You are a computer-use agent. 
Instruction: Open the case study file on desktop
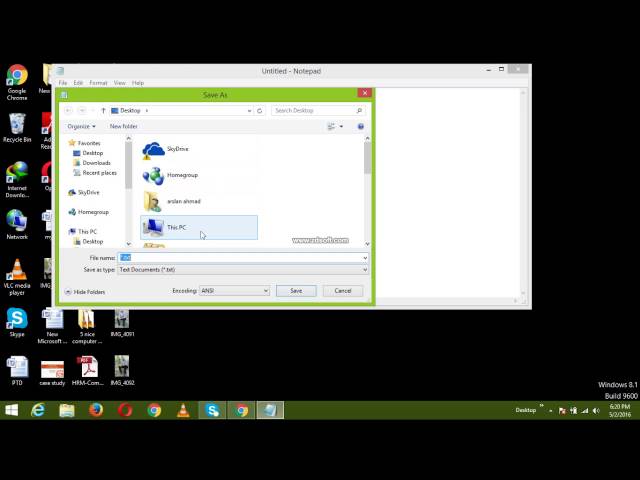click(x=52, y=373)
